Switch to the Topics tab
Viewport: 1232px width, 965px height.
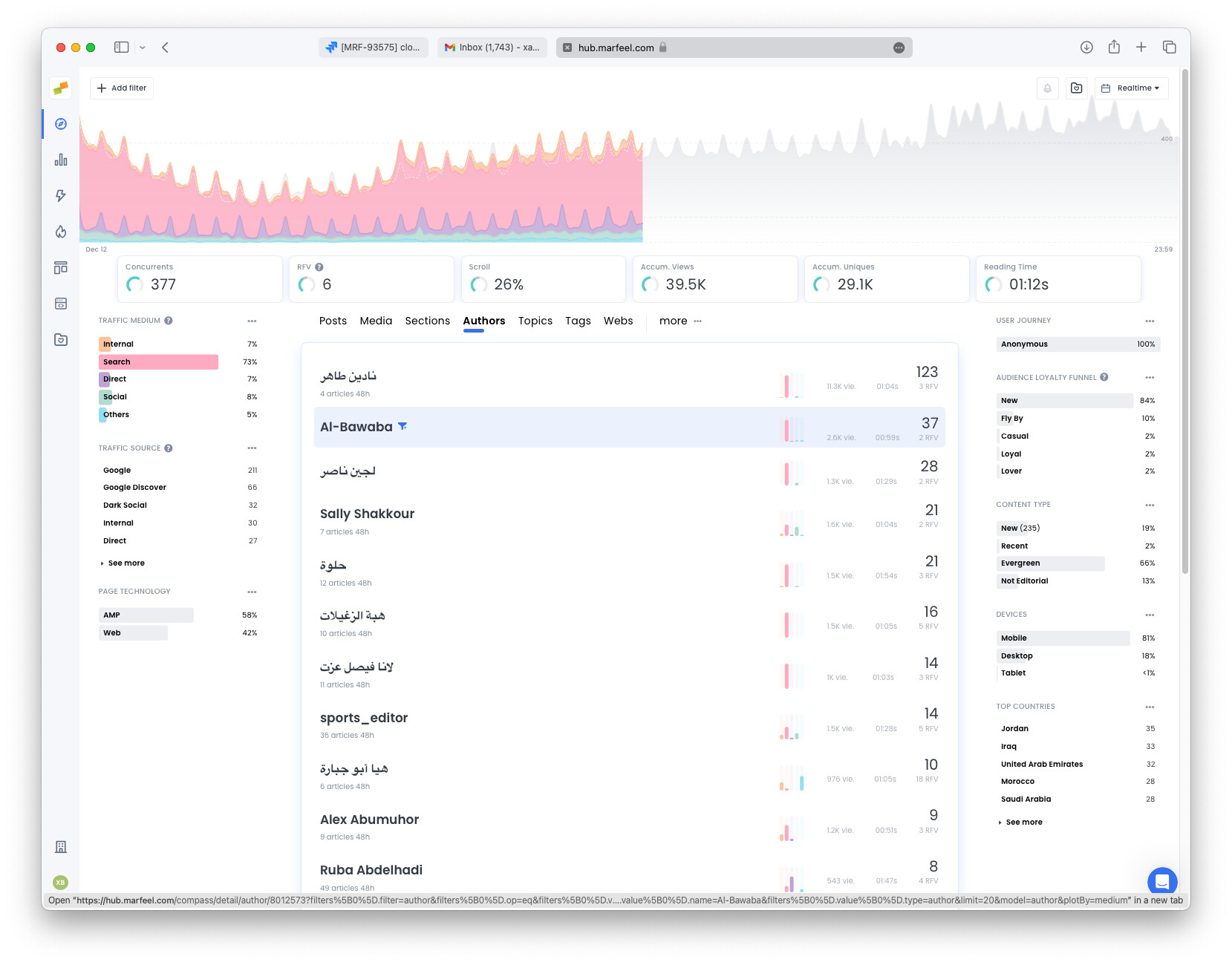535,321
